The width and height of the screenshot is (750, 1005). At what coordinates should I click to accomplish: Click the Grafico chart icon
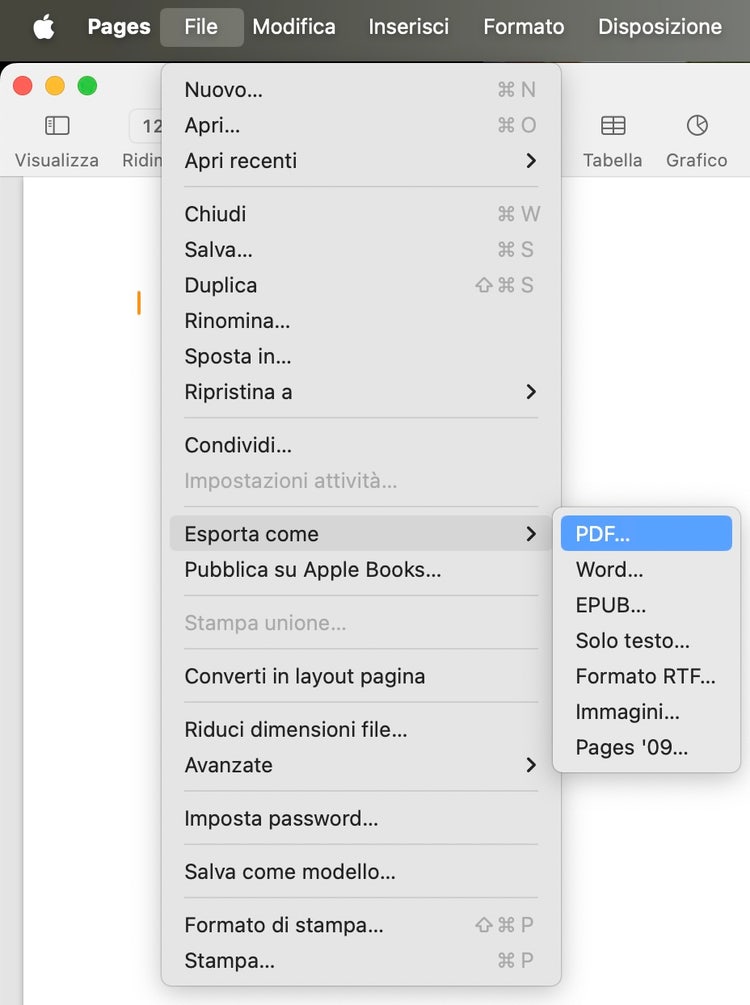coord(697,126)
